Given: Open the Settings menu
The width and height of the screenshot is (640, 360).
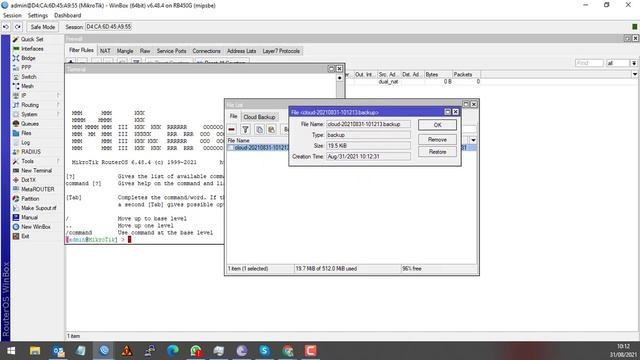Looking at the screenshot, I should [38, 16].
